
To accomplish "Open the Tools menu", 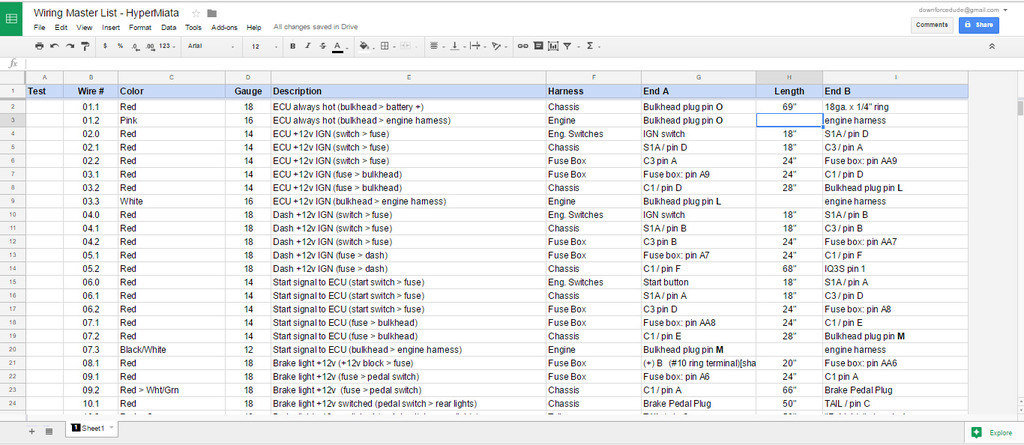I will [x=193, y=27].
